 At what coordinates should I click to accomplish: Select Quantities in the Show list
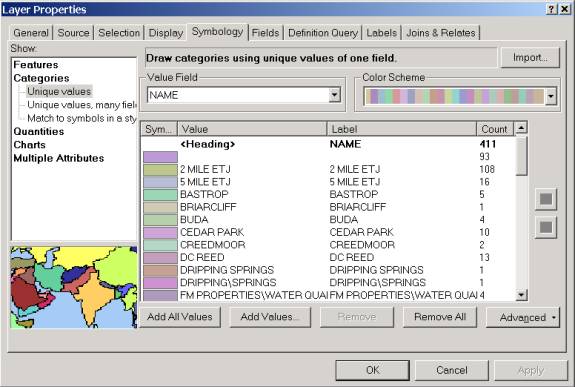39,131
